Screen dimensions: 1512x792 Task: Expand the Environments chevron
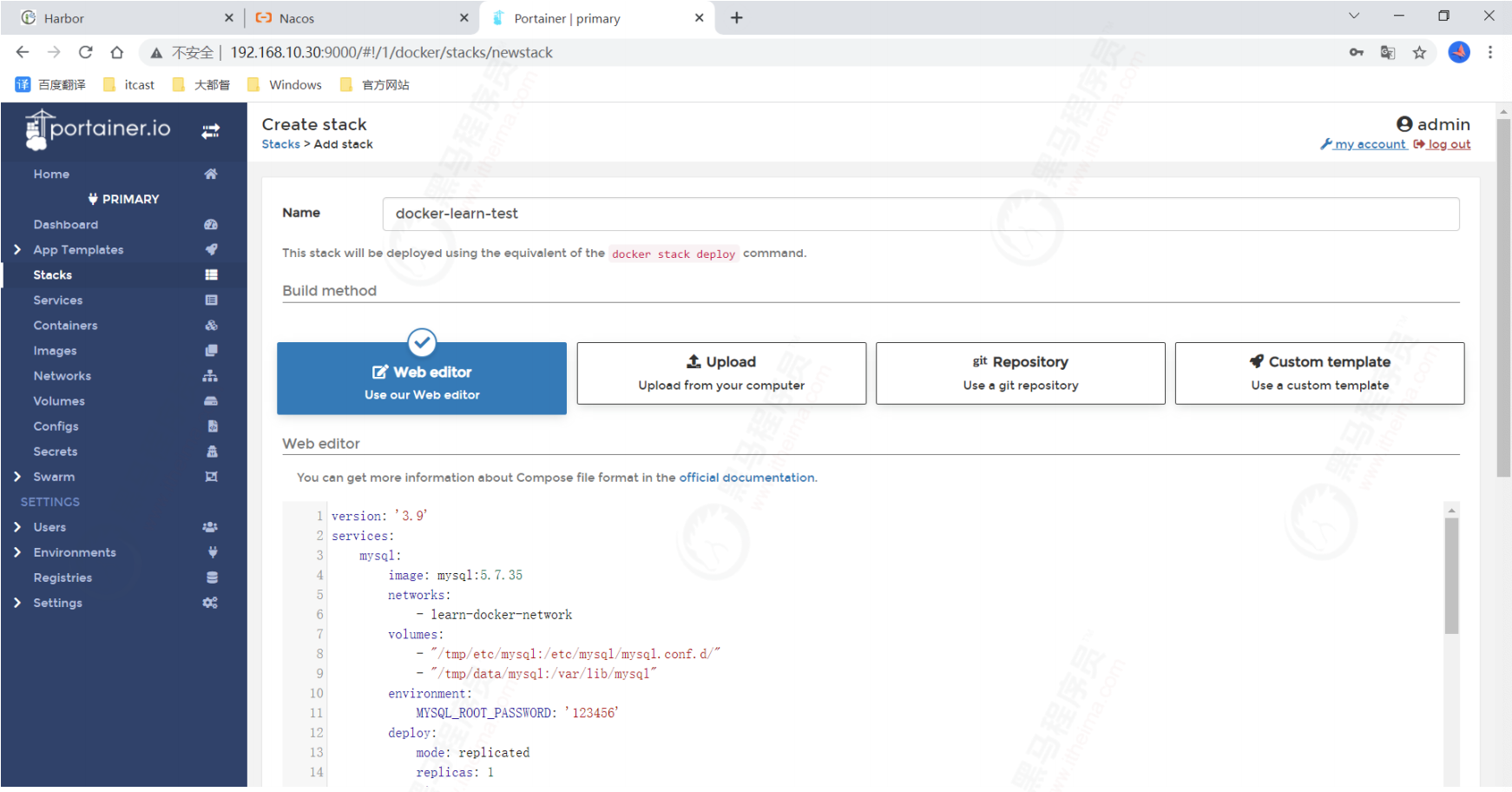[17, 551]
